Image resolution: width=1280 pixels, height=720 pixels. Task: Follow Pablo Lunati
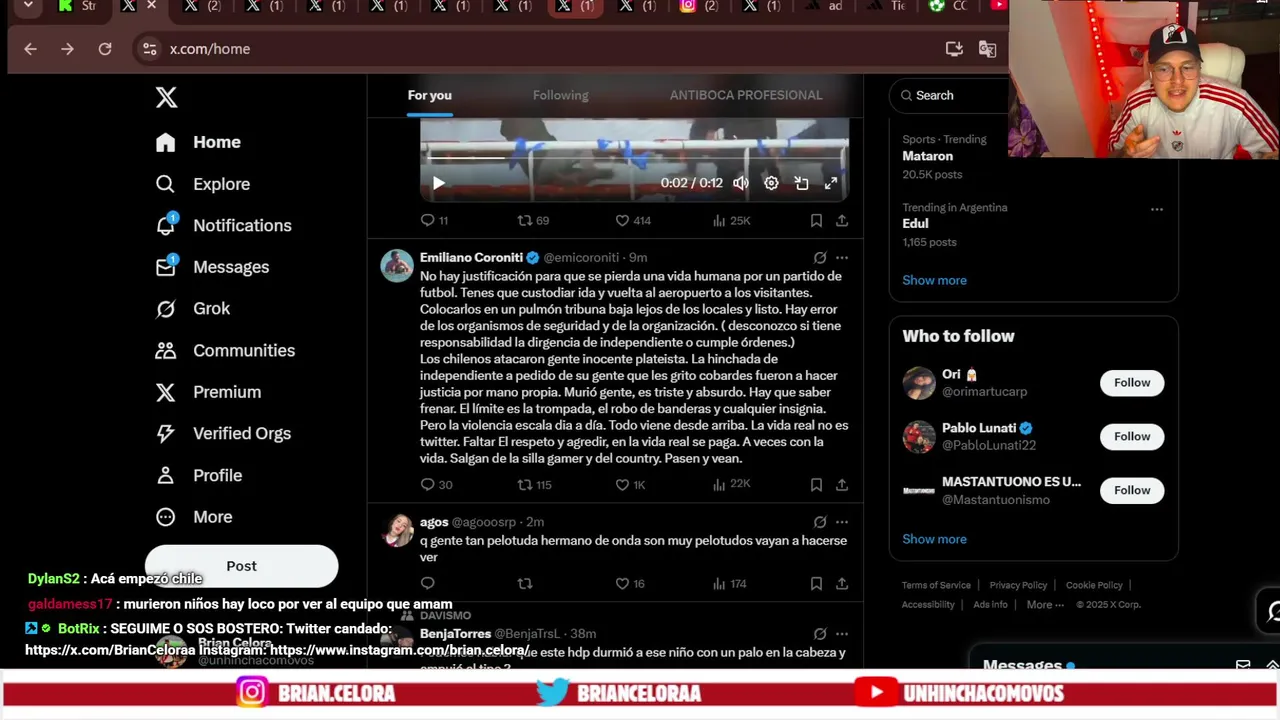(x=1132, y=436)
